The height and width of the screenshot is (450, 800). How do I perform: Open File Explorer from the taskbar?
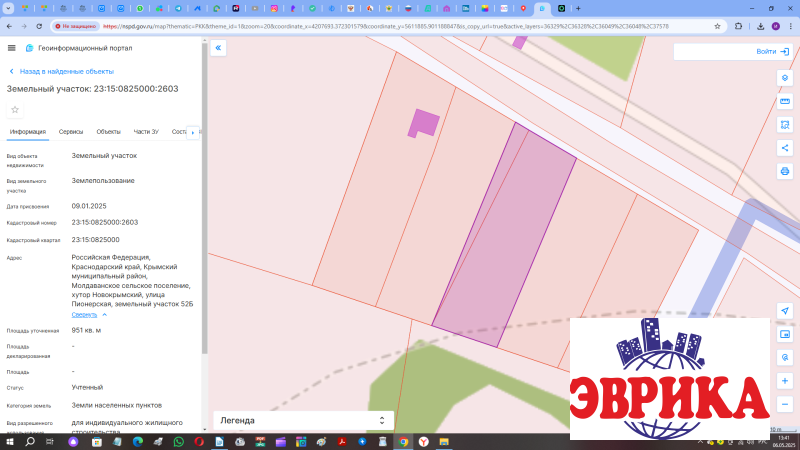[x=444, y=442]
